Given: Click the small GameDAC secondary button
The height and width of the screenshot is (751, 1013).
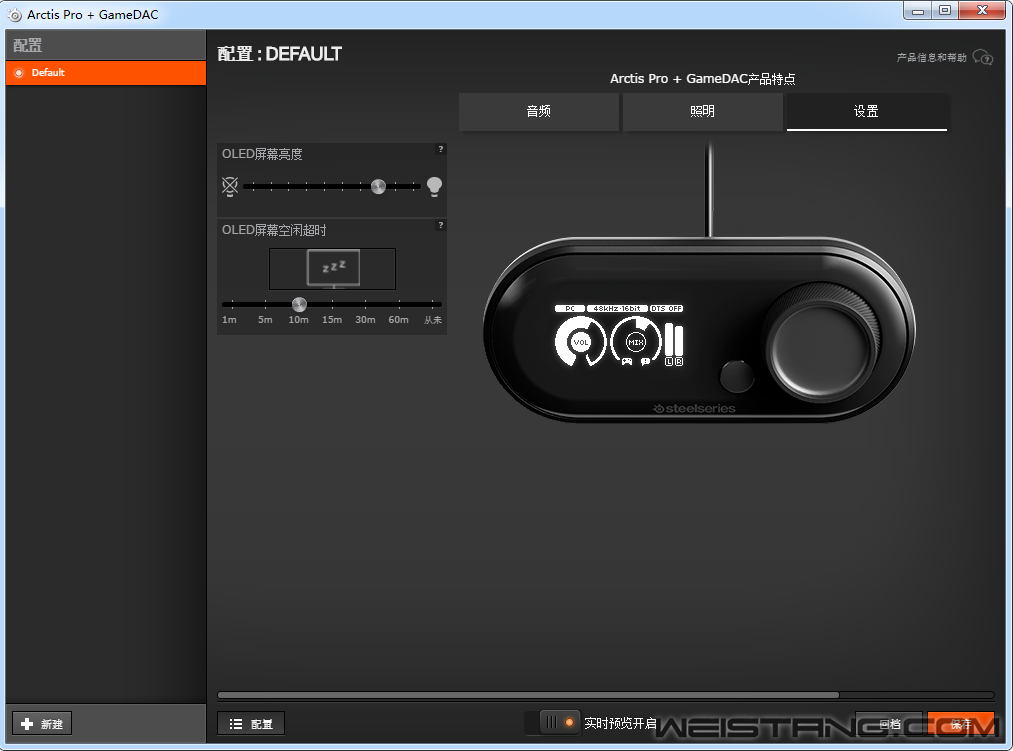Looking at the screenshot, I should pos(736,377).
